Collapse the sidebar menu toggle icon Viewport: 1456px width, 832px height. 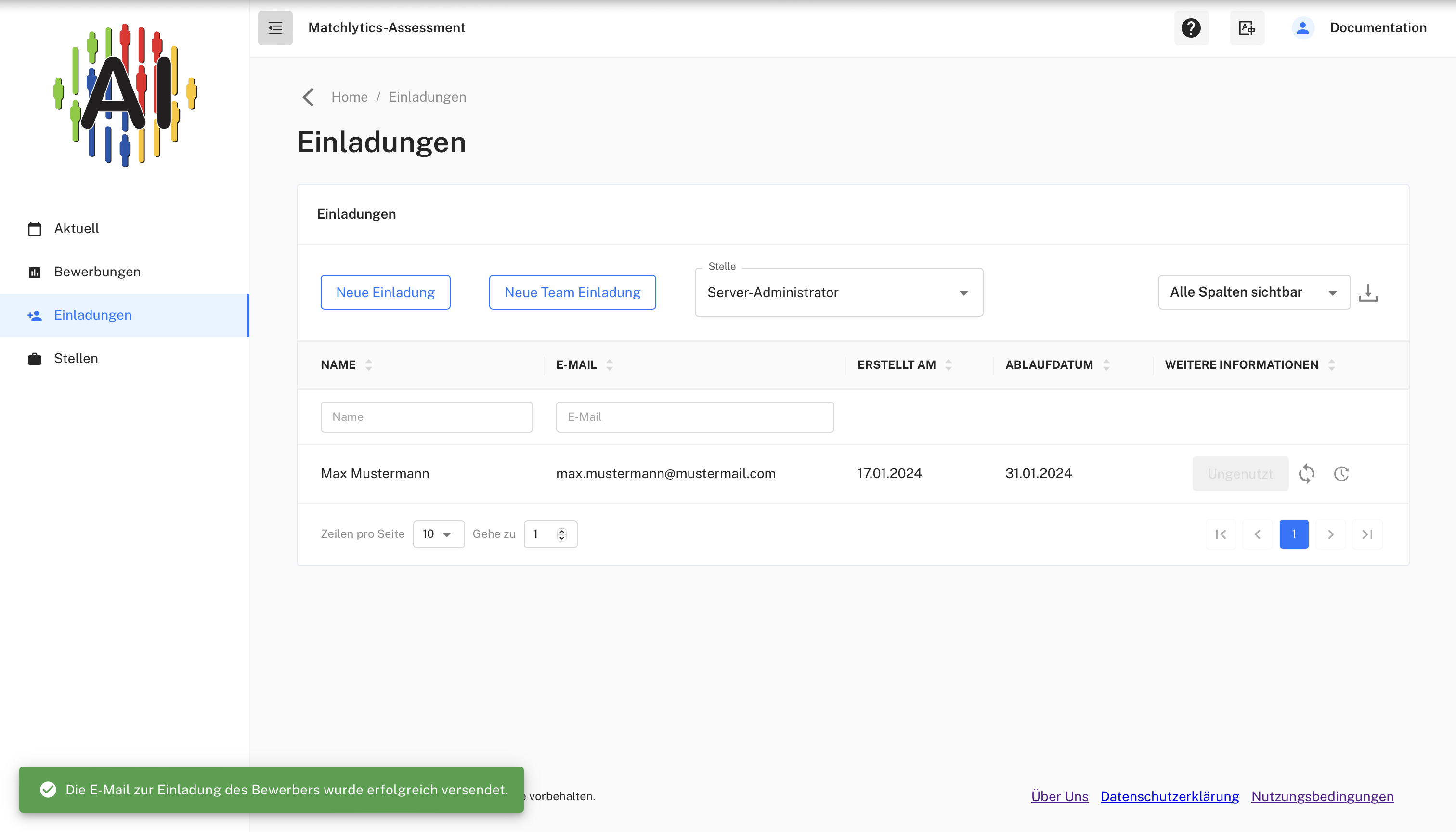(x=275, y=27)
